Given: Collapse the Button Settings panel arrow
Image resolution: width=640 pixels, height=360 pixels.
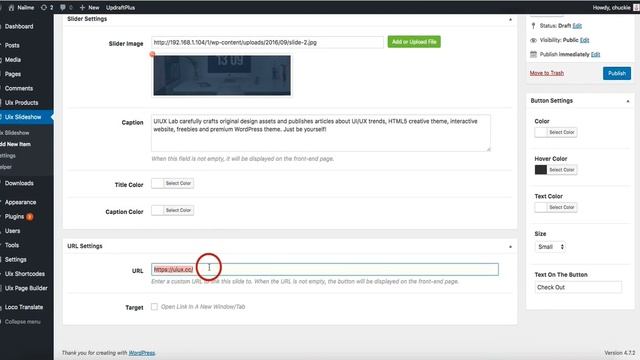Looking at the screenshot, I should (x=628, y=101).
